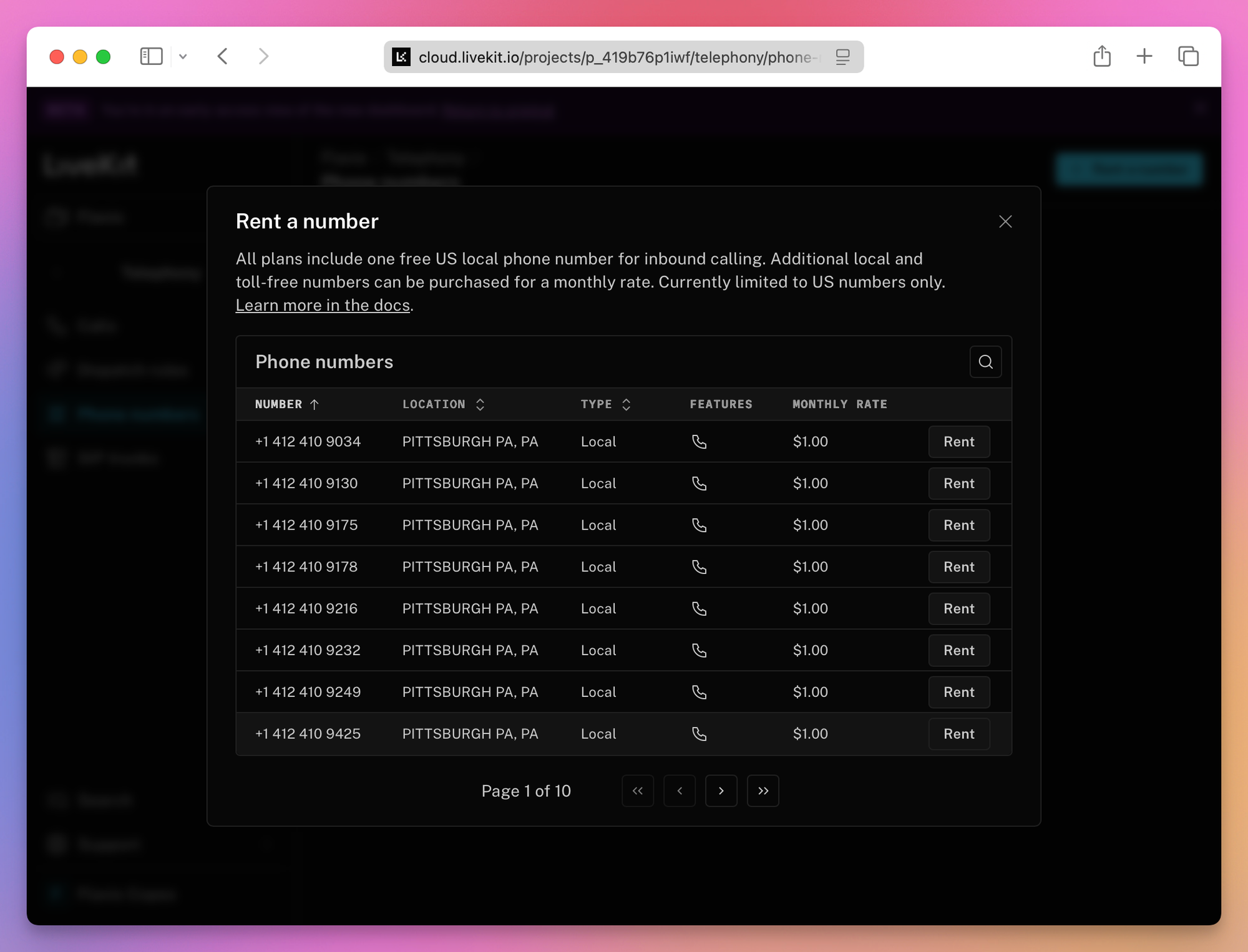Rent the number +1 412 410 9425

[x=958, y=734]
